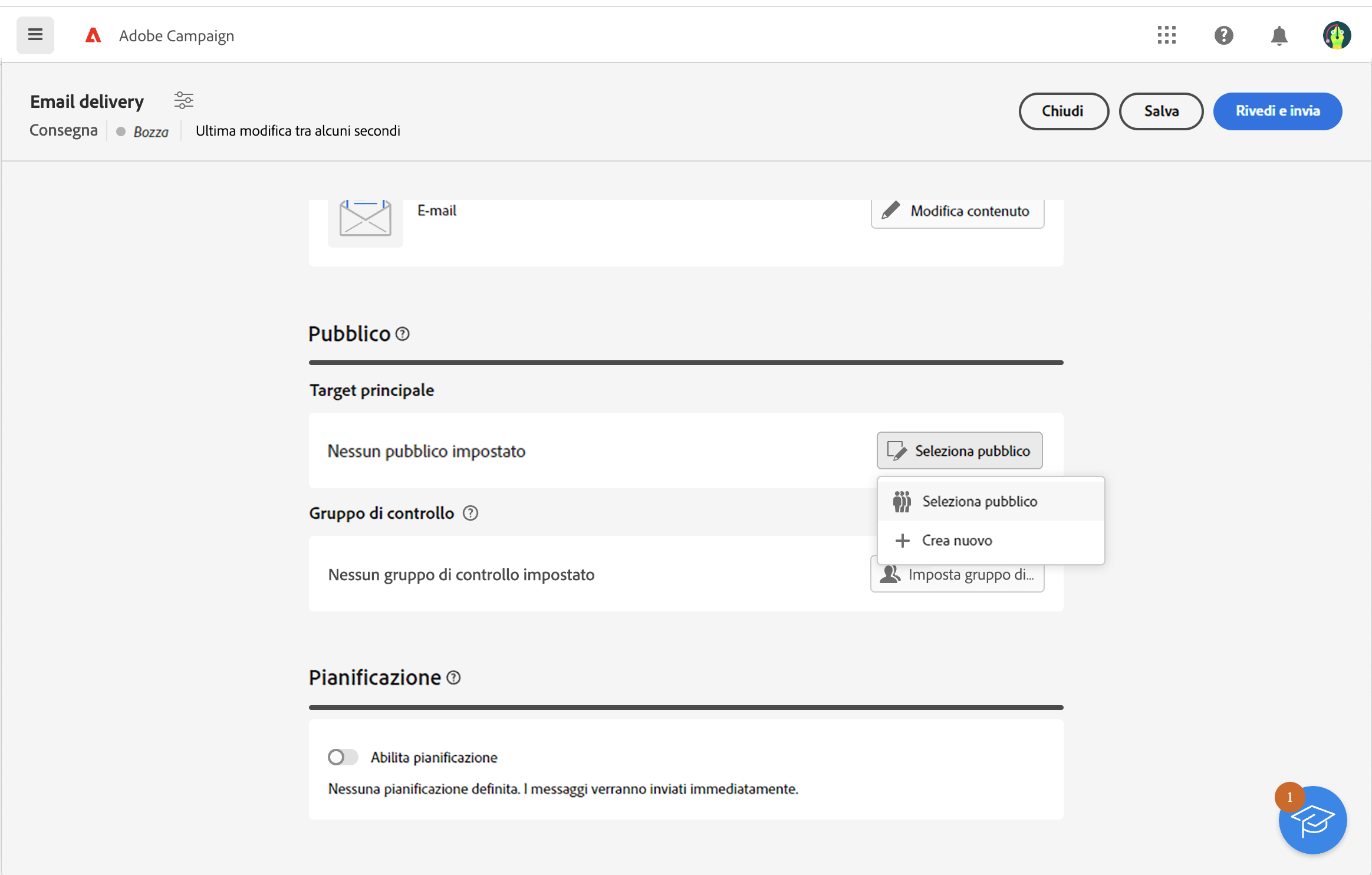Save the delivery with Salva

pyautogui.click(x=1161, y=111)
